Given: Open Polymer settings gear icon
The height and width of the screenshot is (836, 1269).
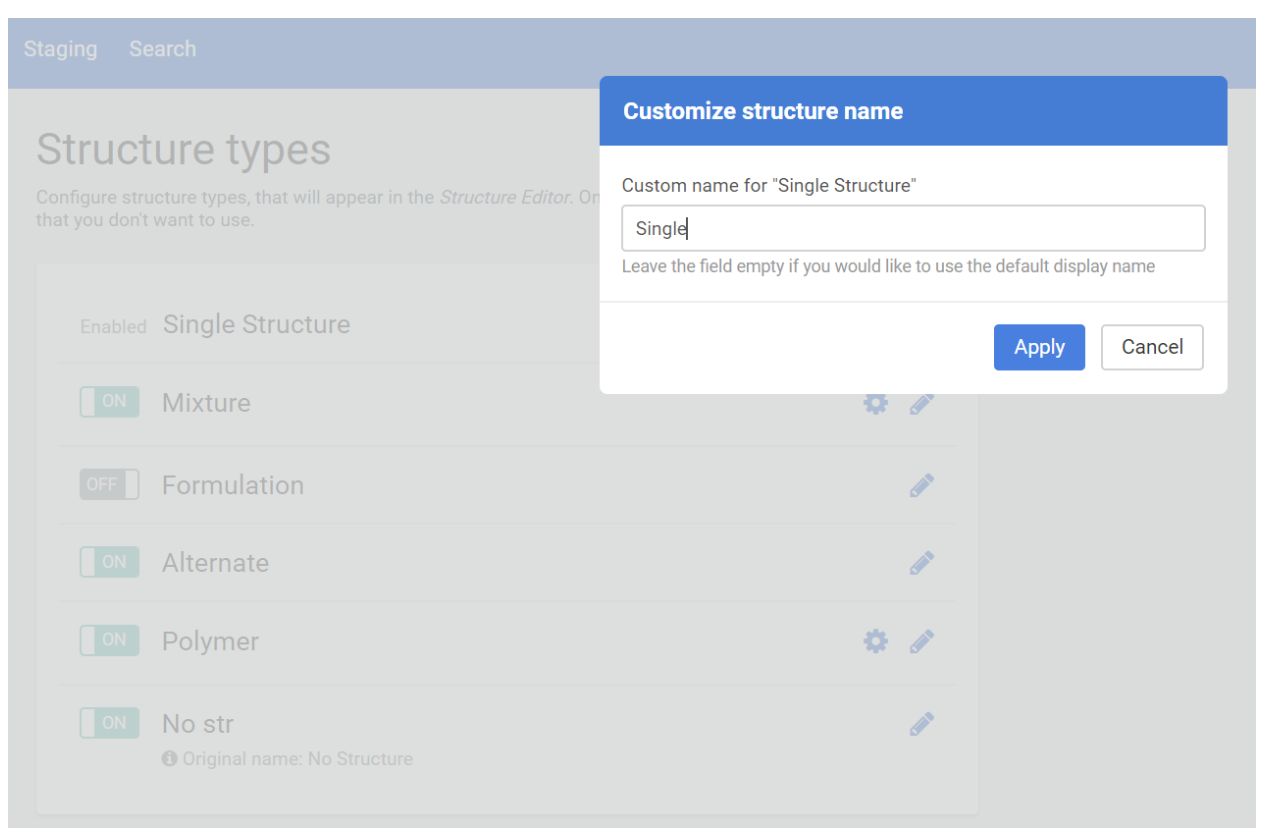Looking at the screenshot, I should 875,641.
